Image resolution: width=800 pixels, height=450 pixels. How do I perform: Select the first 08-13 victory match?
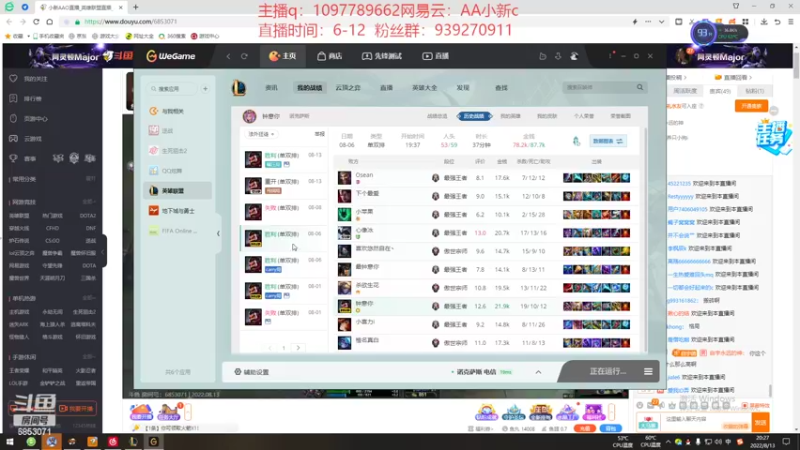284,159
